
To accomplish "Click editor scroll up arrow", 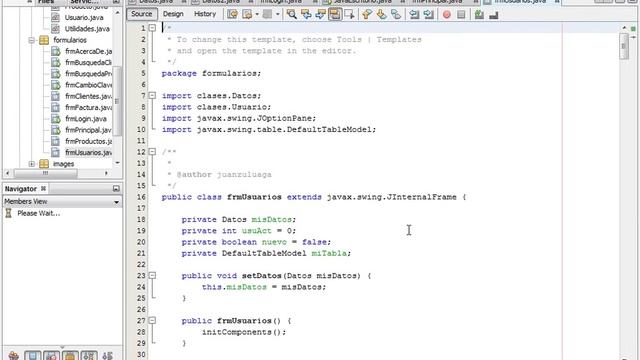I will tap(624, 27).
